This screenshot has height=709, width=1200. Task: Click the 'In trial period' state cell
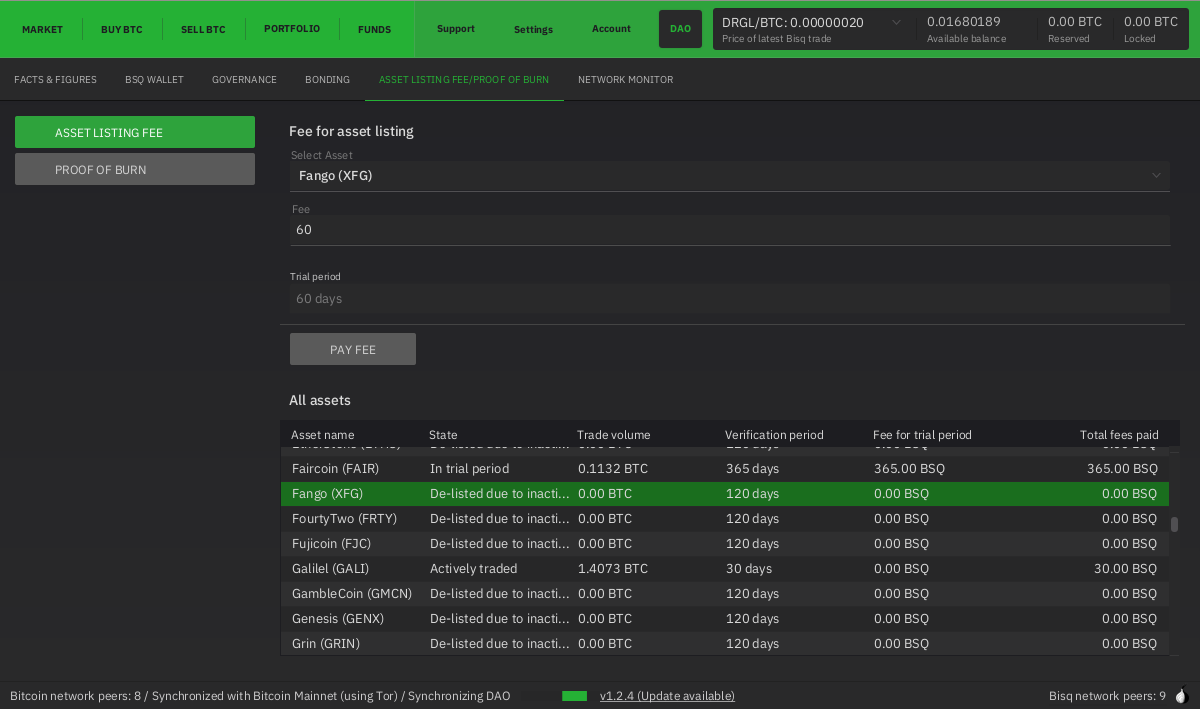click(469, 469)
